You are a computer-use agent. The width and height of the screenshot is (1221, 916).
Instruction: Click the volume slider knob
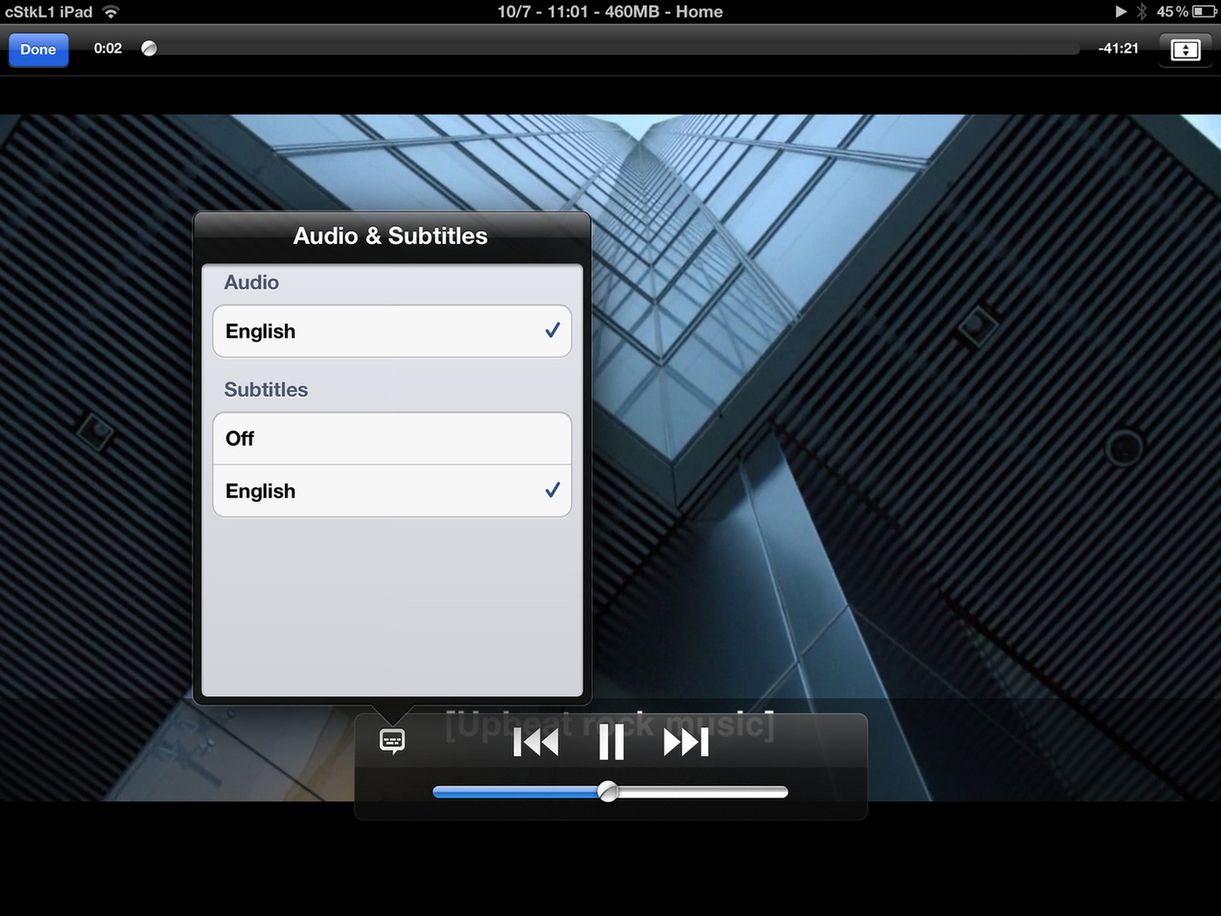pos(608,792)
